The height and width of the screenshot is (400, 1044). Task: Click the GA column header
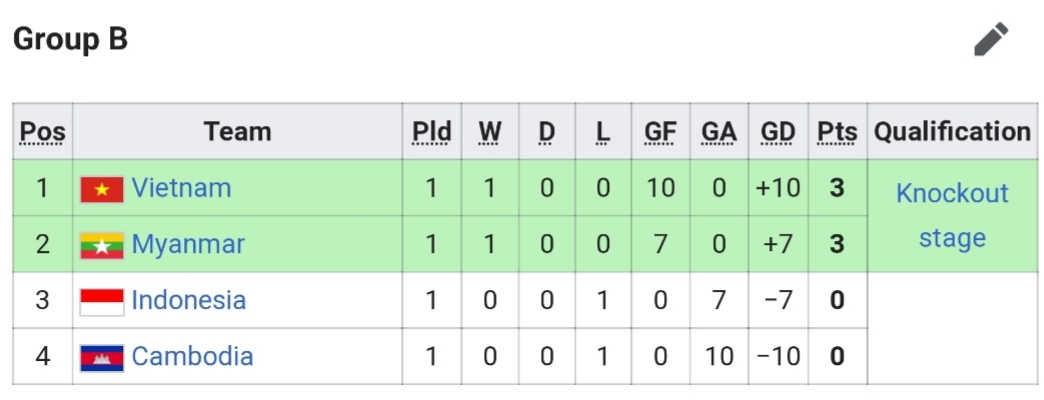click(719, 132)
